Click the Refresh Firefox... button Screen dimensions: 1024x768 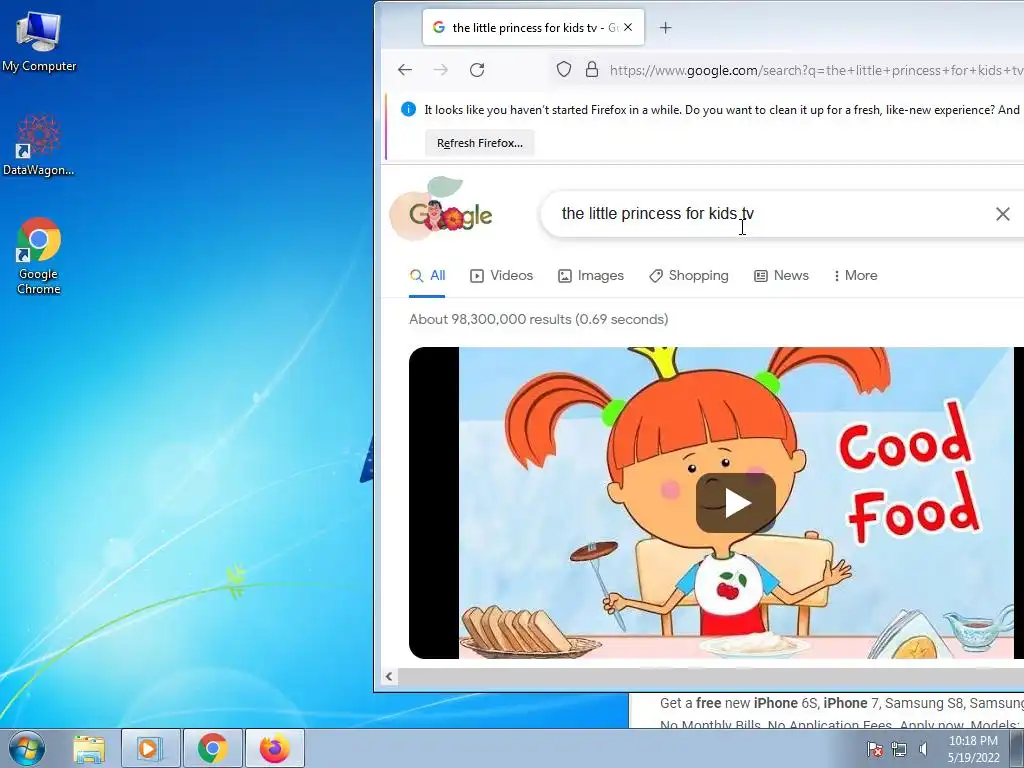[x=480, y=143]
